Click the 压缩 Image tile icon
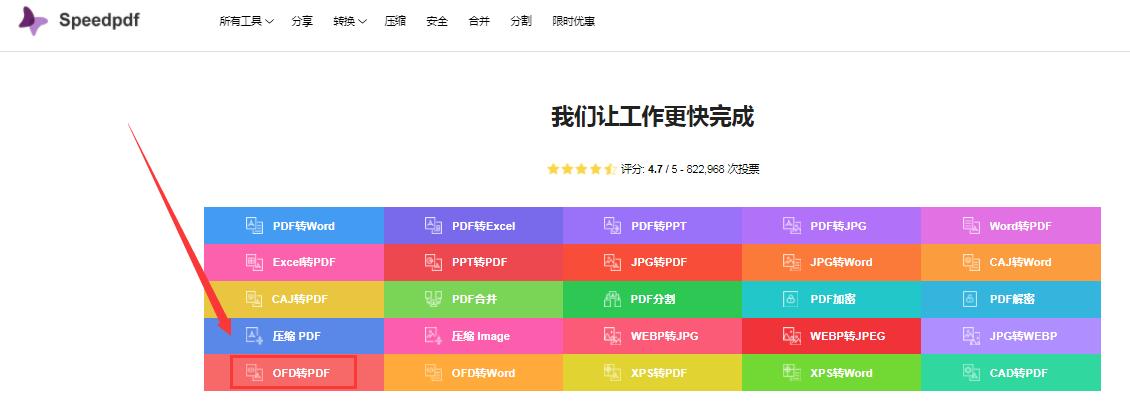The width and height of the screenshot is (1130, 401). pyautogui.click(x=433, y=335)
